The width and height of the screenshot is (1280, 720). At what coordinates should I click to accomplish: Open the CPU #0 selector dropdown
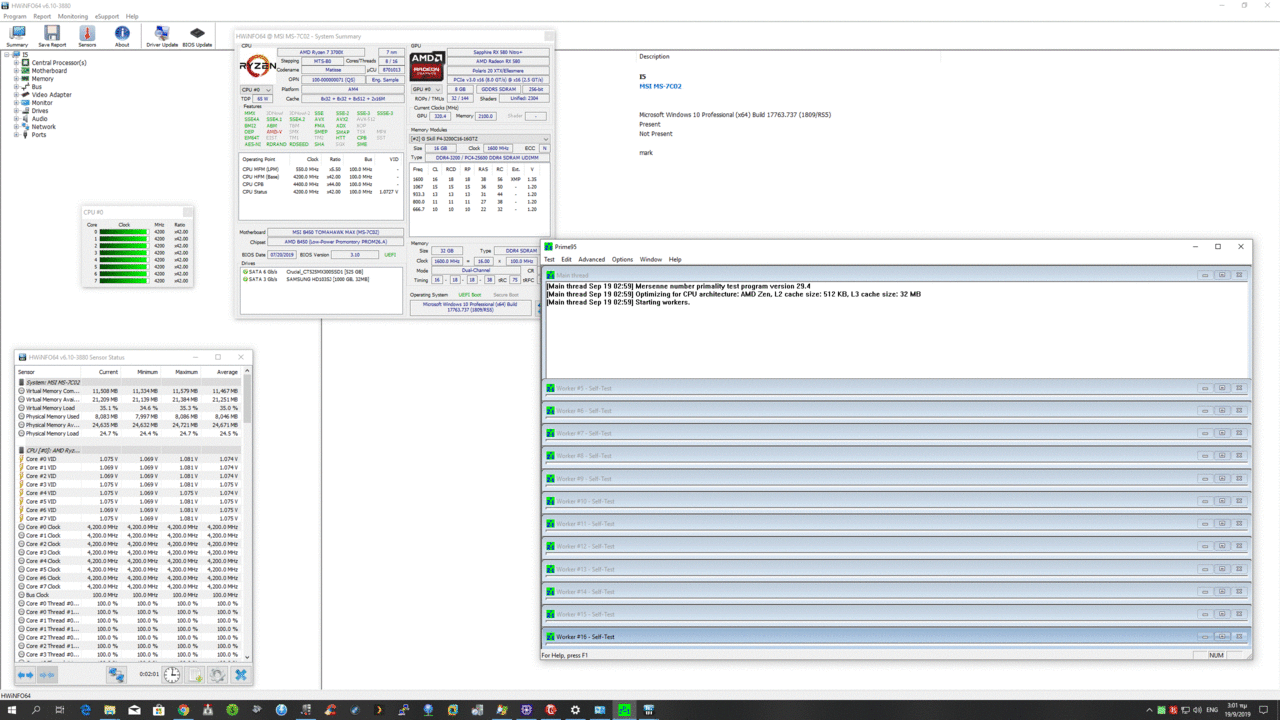pyautogui.click(x=256, y=89)
